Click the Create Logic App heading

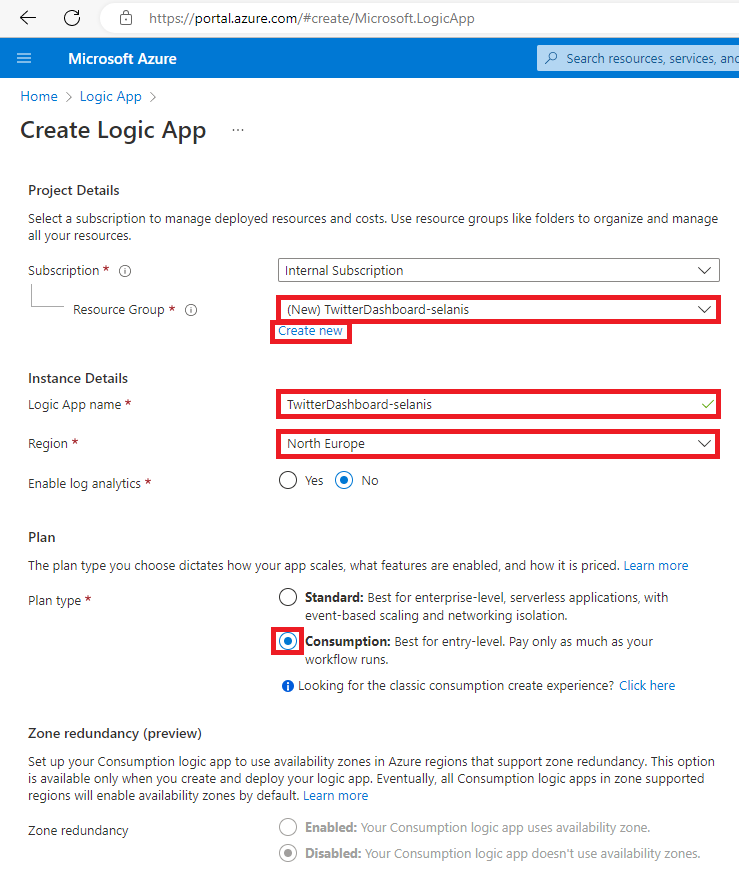tap(113, 131)
